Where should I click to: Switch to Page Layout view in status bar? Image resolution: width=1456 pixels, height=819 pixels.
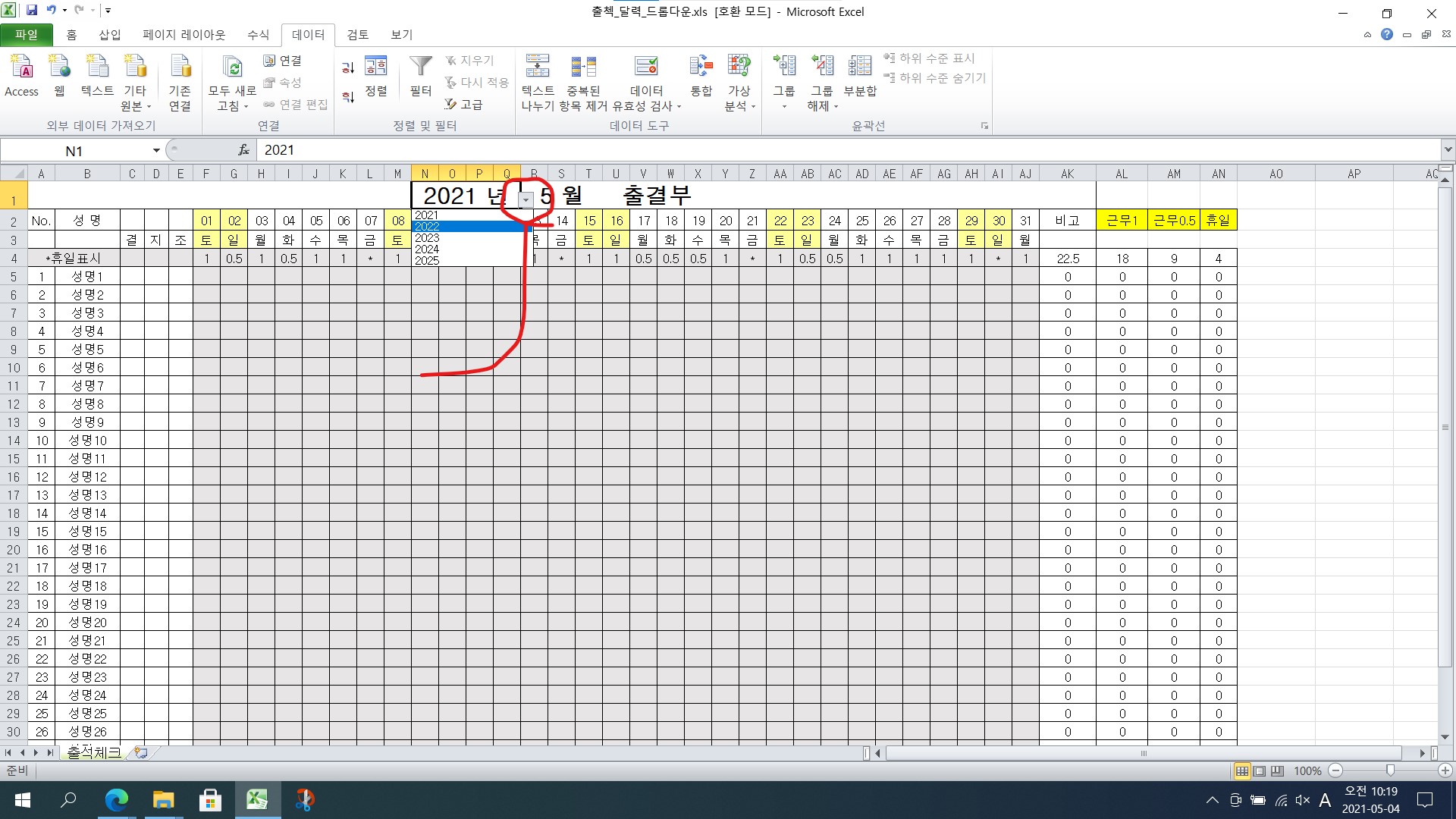tap(1260, 771)
